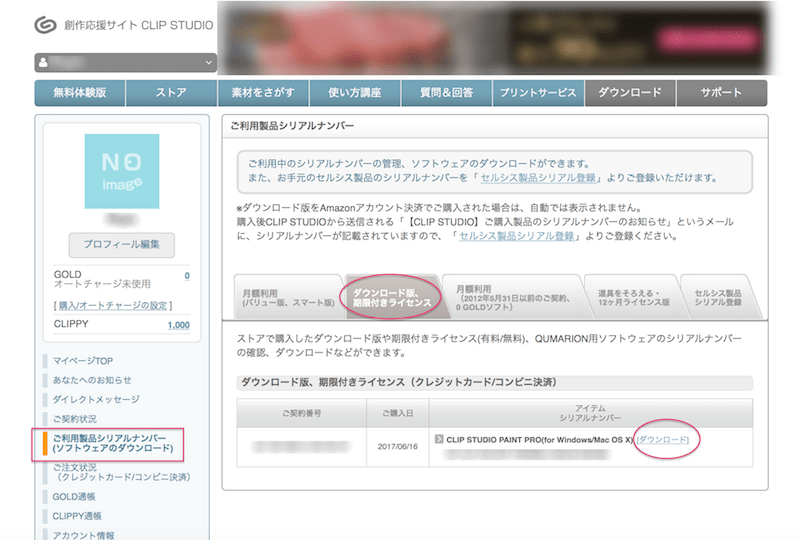Image resolution: width=800 pixels, height=540 pixels.
Task: Click the アイテム シリアルナンバー column header
Action: pyautogui.click(x=590, y=413)
